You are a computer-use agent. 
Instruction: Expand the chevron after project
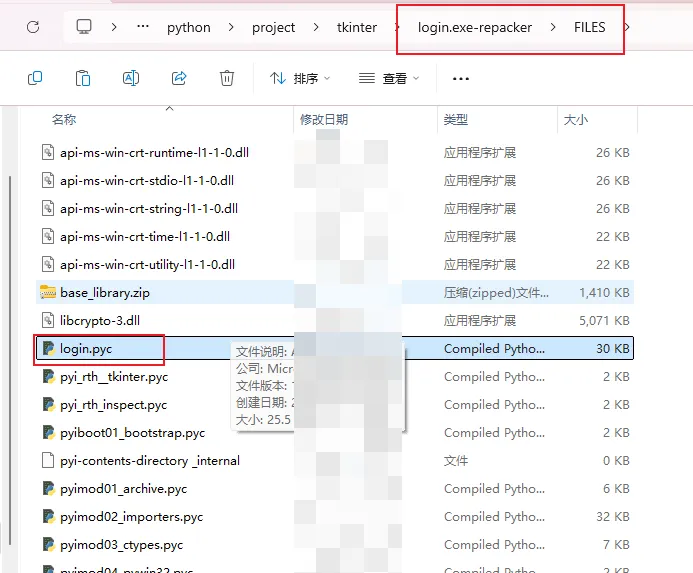[316, 27]
